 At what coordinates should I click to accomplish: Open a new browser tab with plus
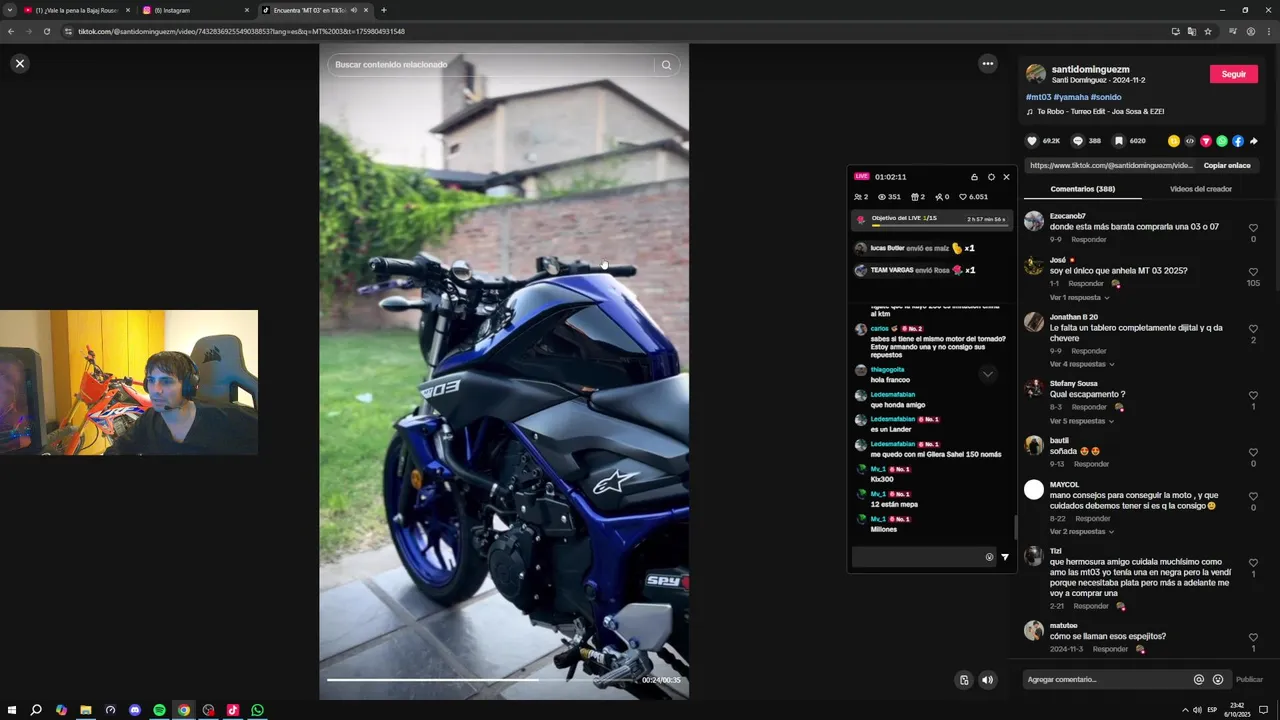pyautogui.click(x=384, y=10)
